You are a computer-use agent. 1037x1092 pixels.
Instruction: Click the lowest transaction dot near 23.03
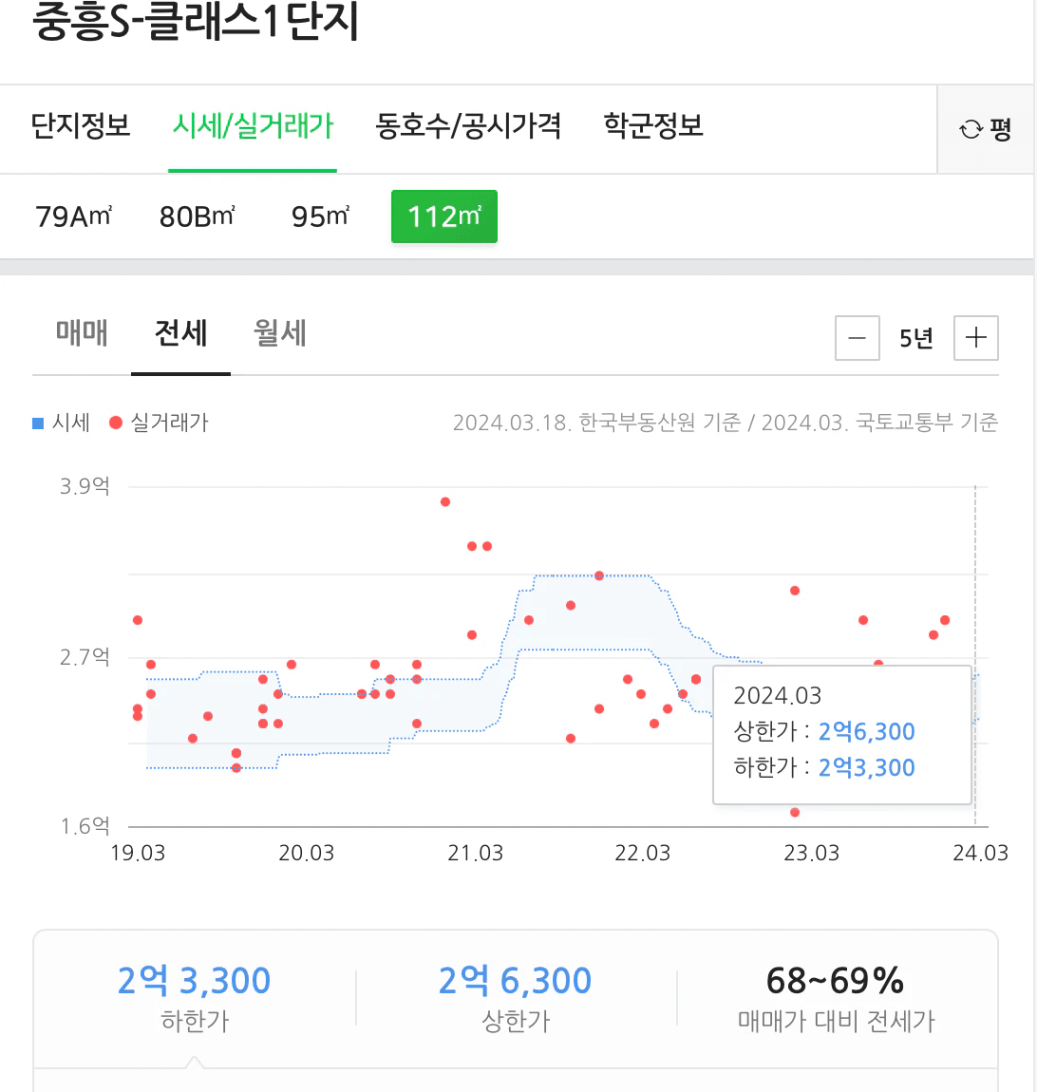(795, 812)
